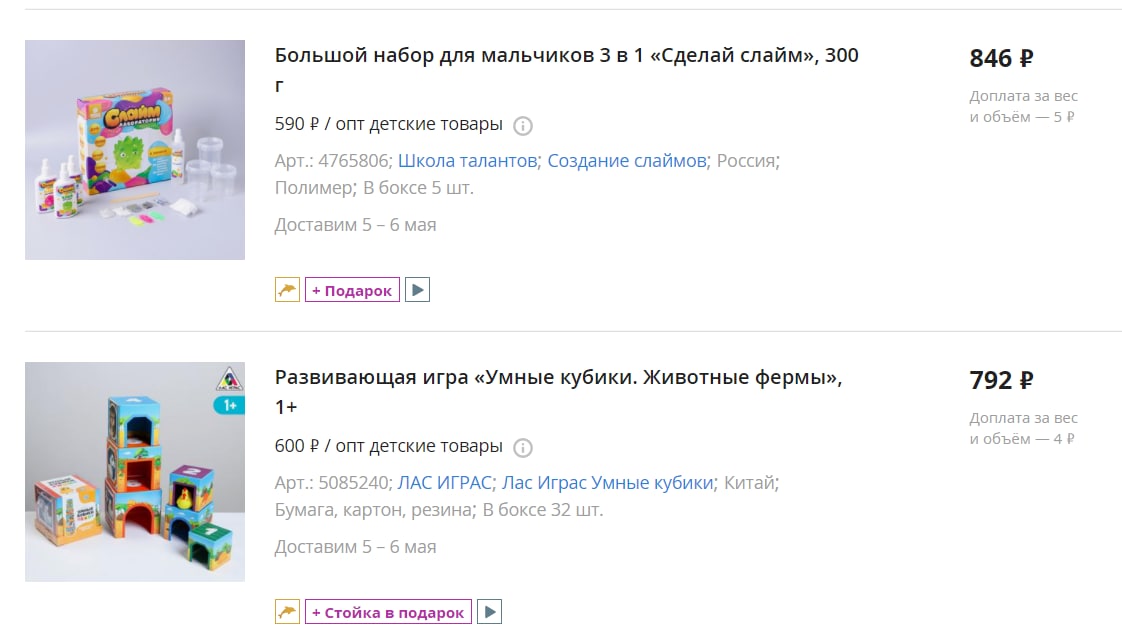Open brand link 'ЛАС ИГРАС'
This screenshot has height=638, width=1122.
[444, 483]
